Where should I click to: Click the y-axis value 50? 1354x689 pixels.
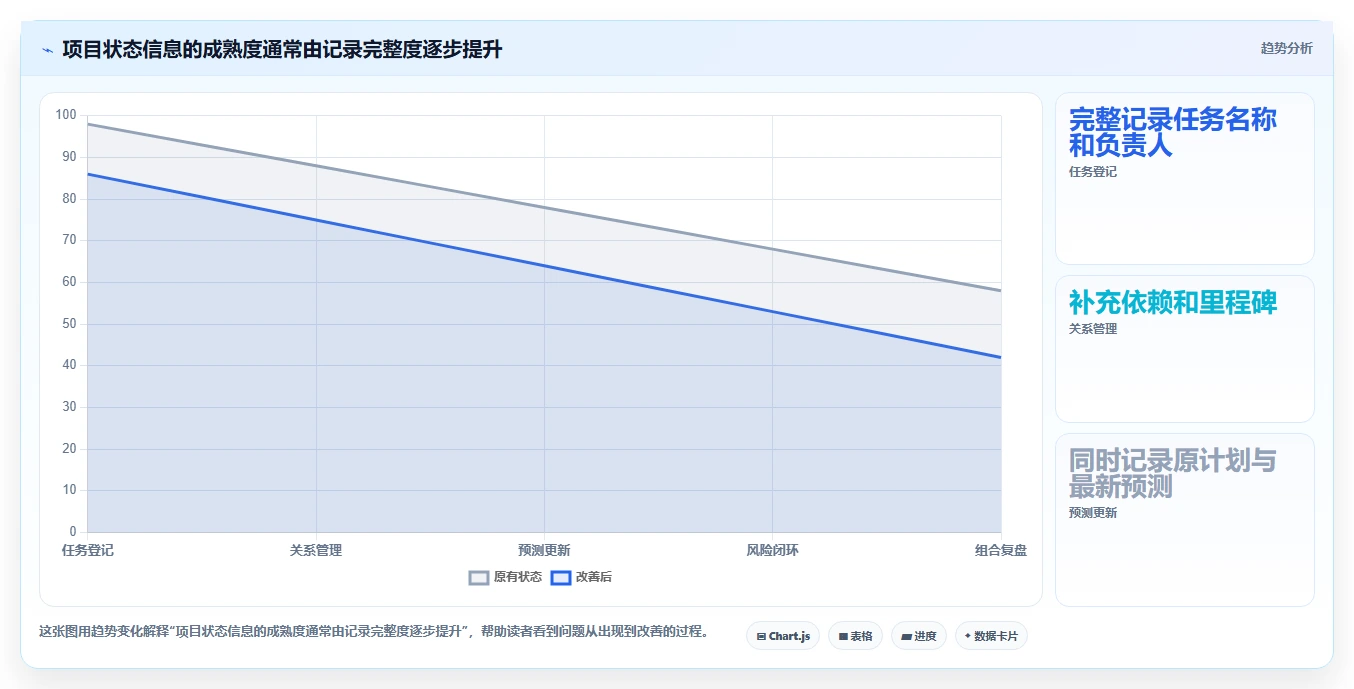click(69, 324)
